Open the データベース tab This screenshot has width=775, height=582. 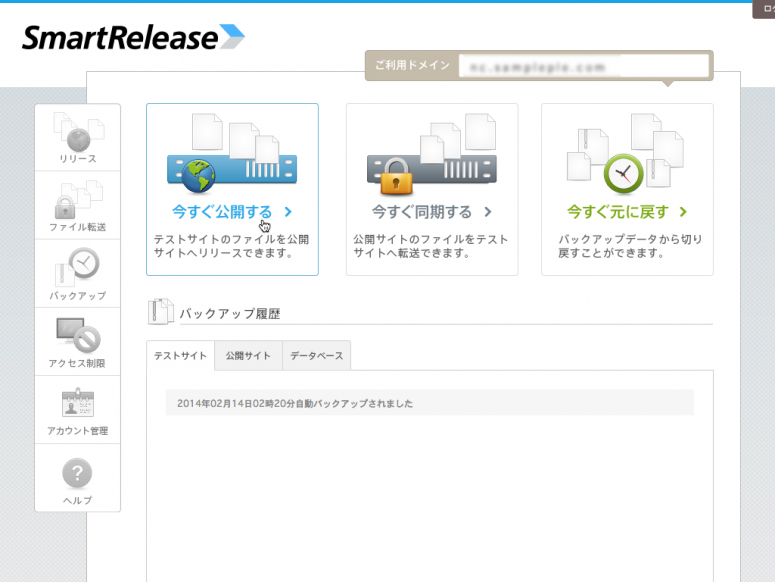click(x=317, y=356)
